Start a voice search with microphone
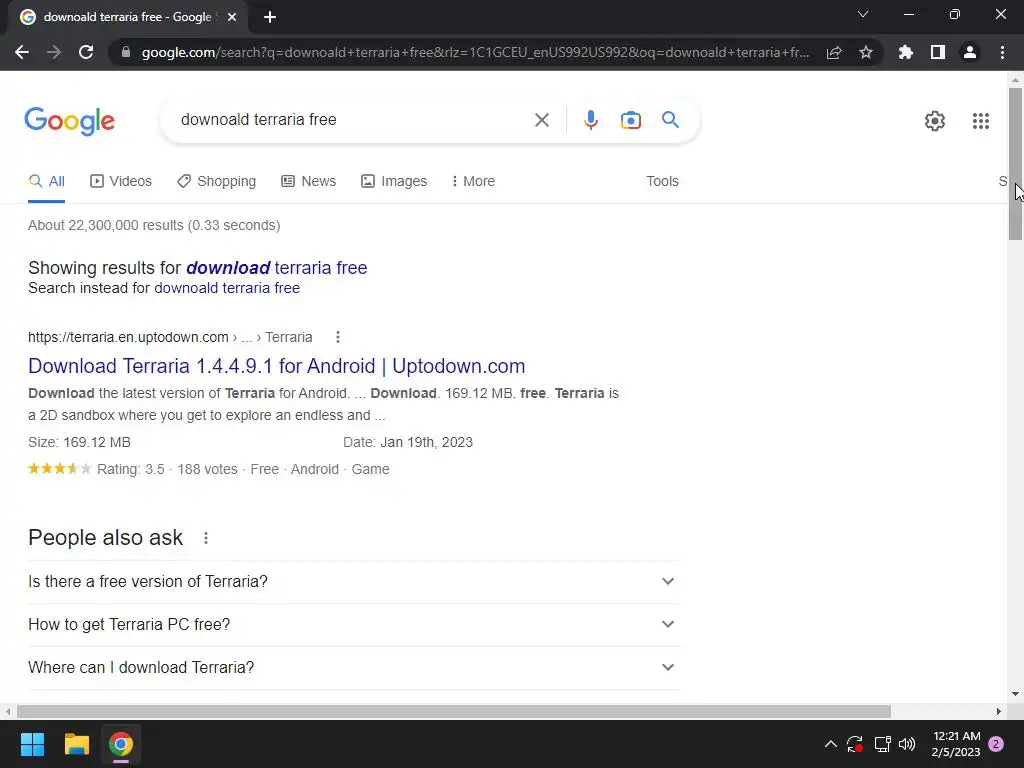Image resolution: width=1024 pixels, height=768 pixels. (x=590, y=120)
